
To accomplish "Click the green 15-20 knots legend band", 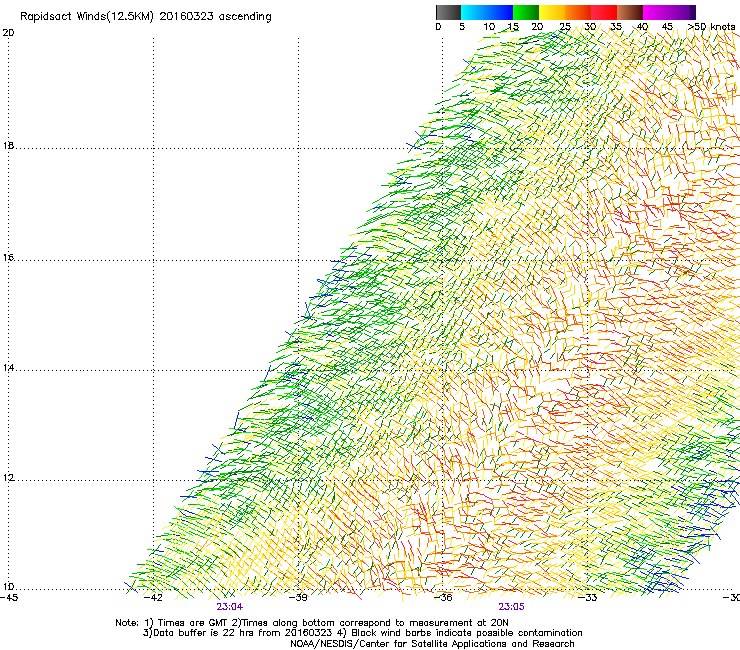I will [526, 12].
